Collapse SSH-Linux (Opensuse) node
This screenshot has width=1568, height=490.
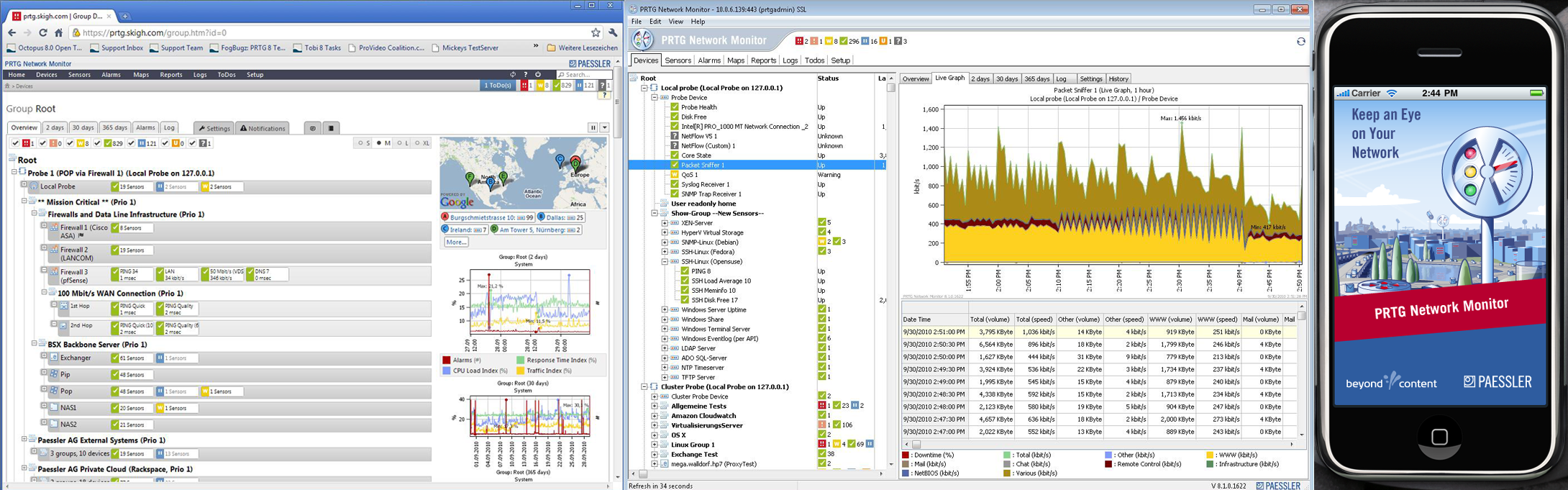[x=665, y=262]
